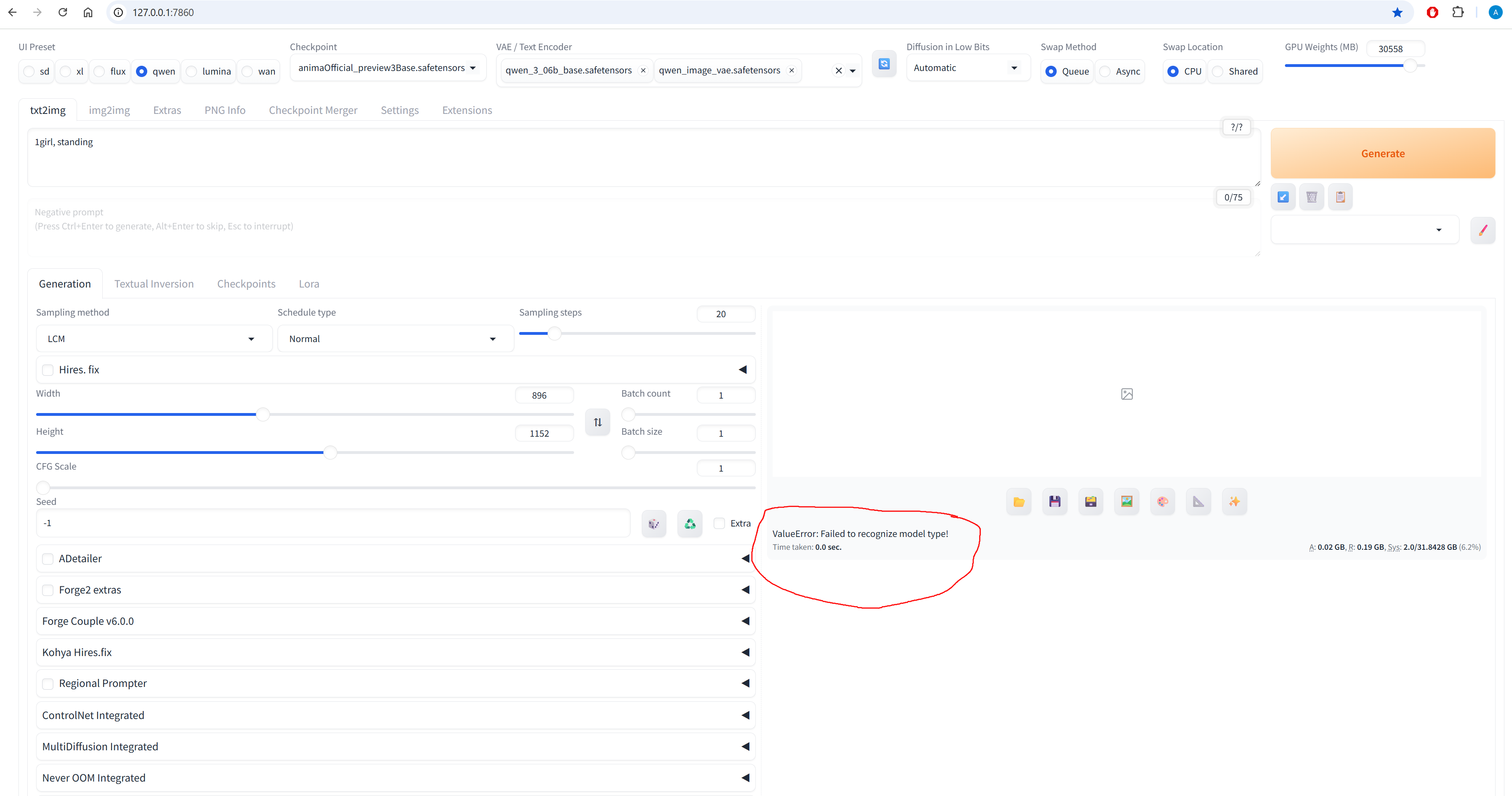Expand the MultiDiffusion Integrated section
1512x796 pixels.
coord(396,747)
